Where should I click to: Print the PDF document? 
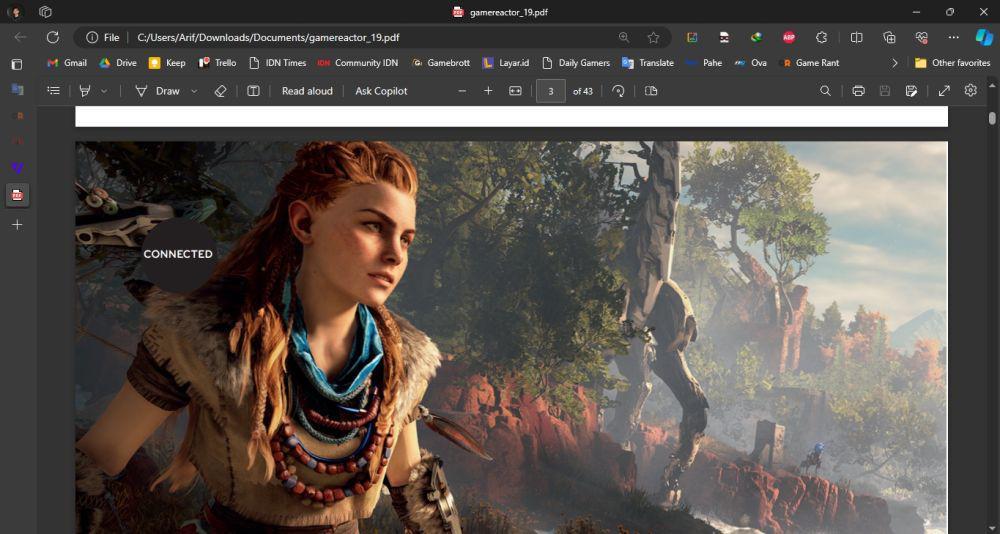click(858, 91)
